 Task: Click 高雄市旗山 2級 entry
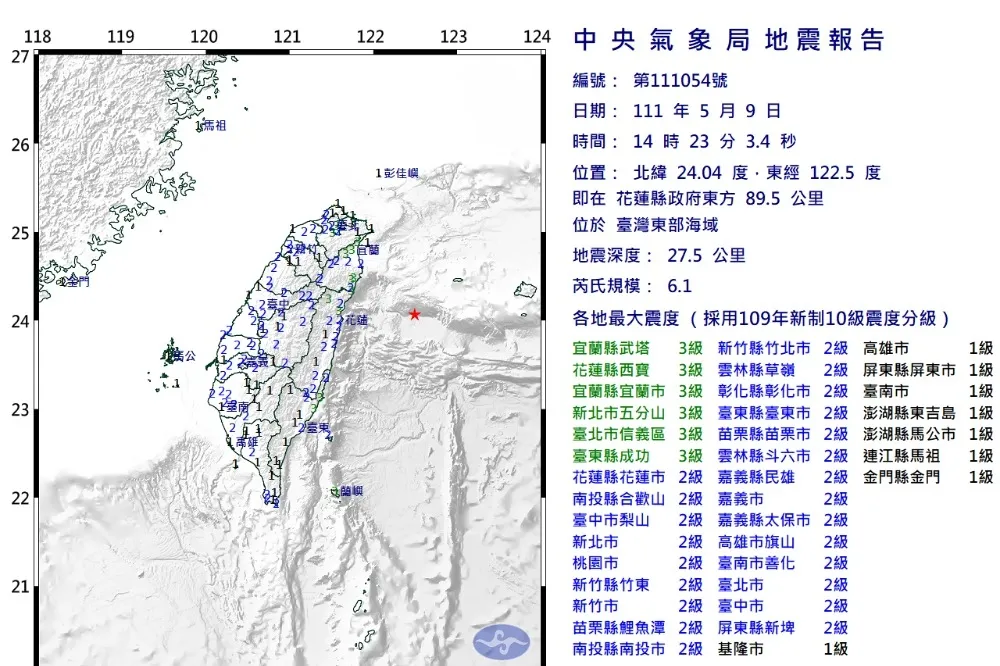point(783,542)
